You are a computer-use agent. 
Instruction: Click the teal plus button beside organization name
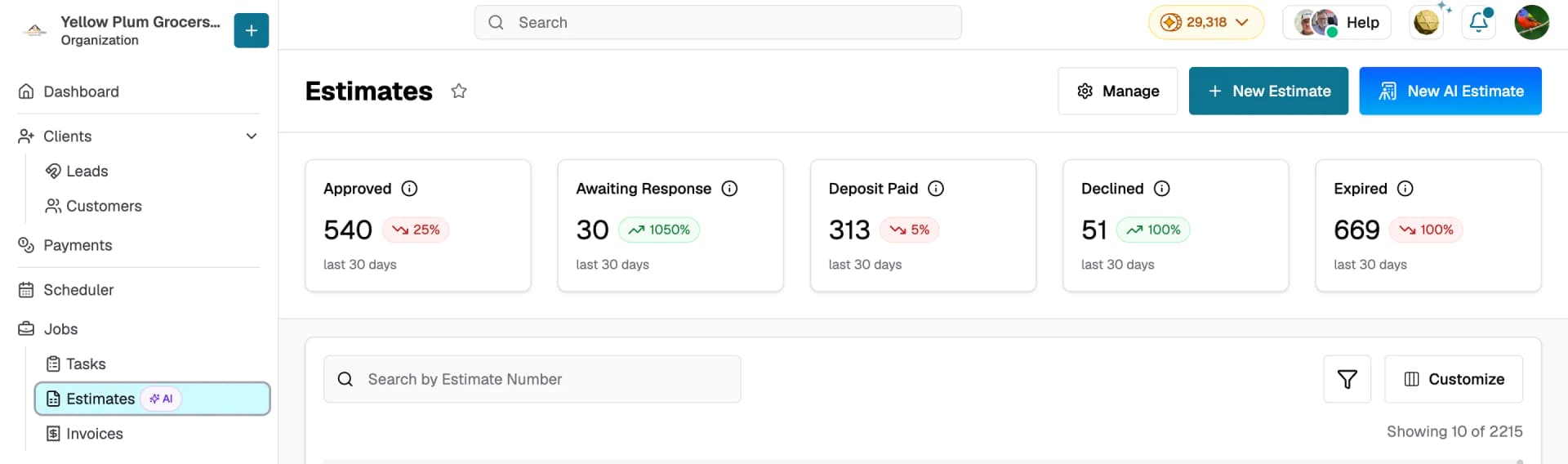252,30
